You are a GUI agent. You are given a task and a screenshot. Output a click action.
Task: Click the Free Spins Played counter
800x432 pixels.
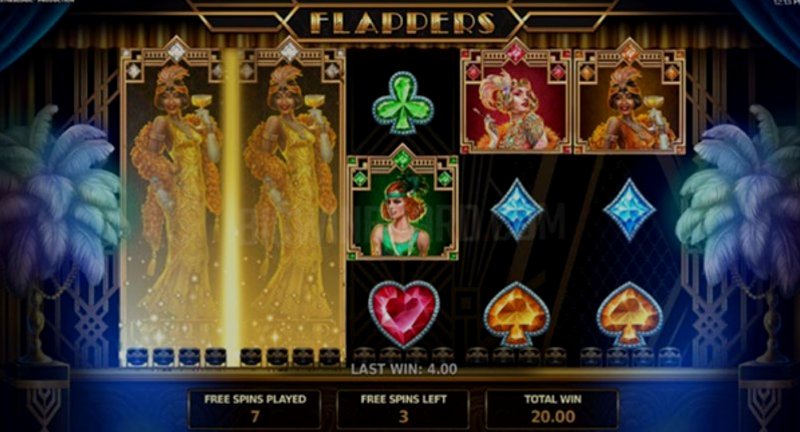[x=255, y=409]
